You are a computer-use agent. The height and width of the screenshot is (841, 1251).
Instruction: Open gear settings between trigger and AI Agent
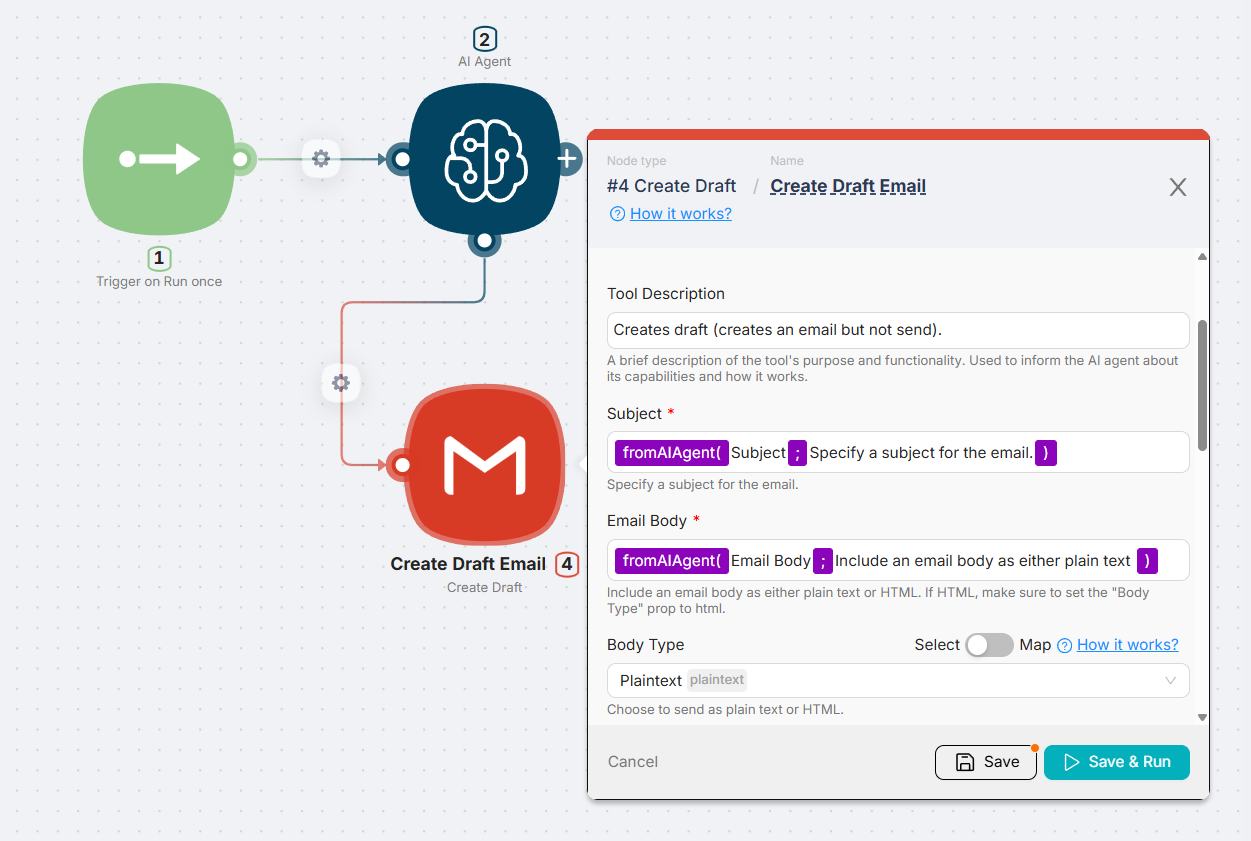click(321, 158)
